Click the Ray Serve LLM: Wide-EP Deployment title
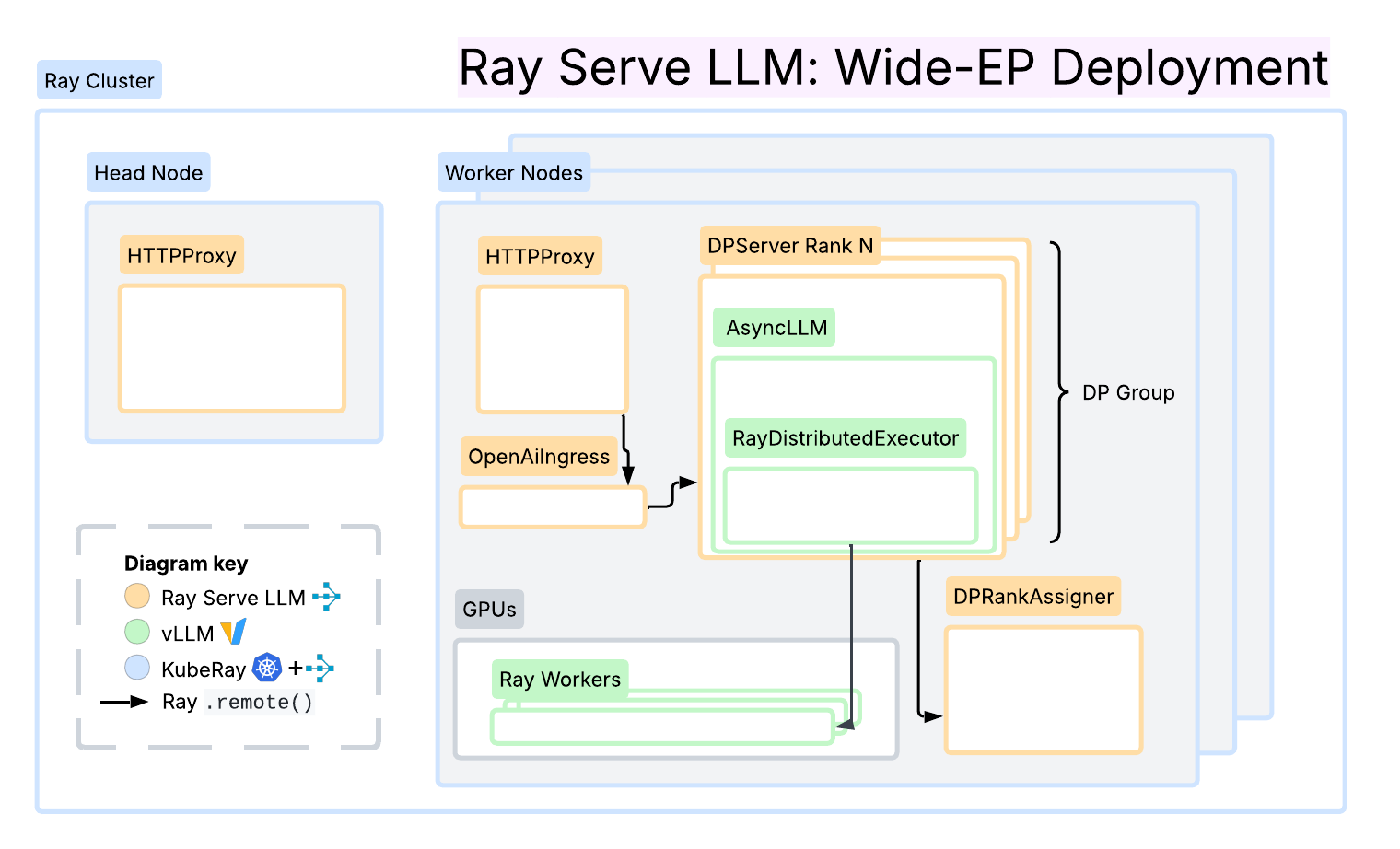Viewport: 1400px width, 849px height. click(x=893, y=68)
